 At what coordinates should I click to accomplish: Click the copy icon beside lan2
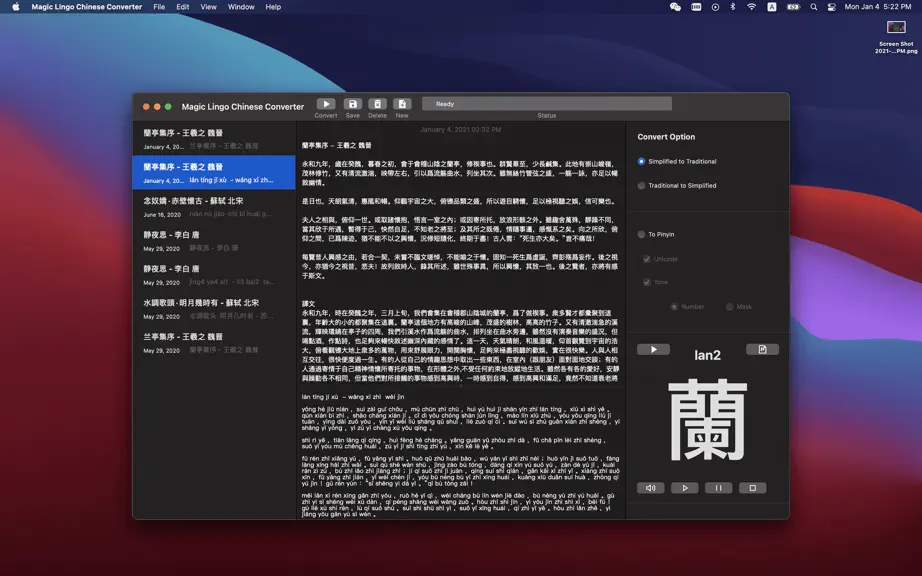tap(762, 349)
